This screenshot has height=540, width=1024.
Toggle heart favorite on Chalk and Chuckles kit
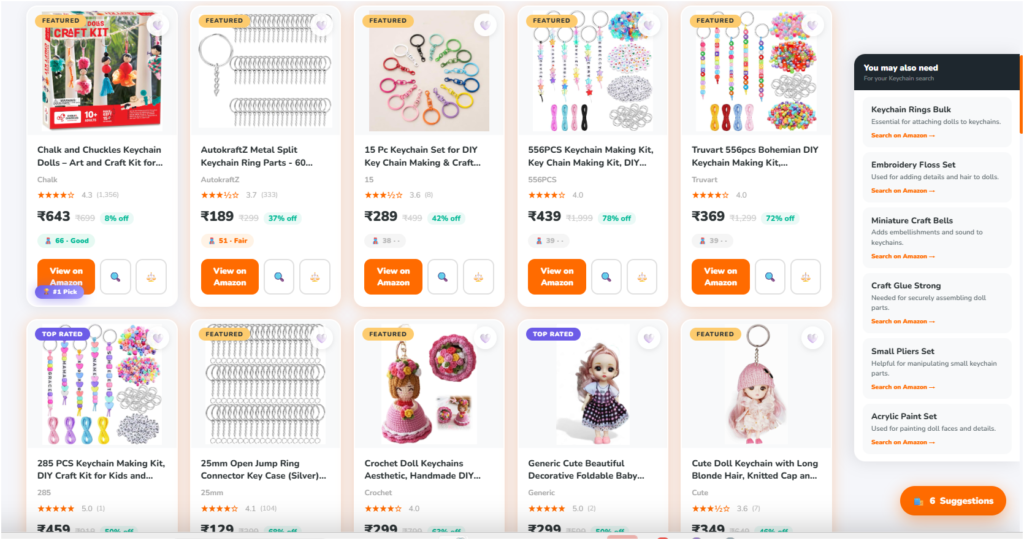157,25
